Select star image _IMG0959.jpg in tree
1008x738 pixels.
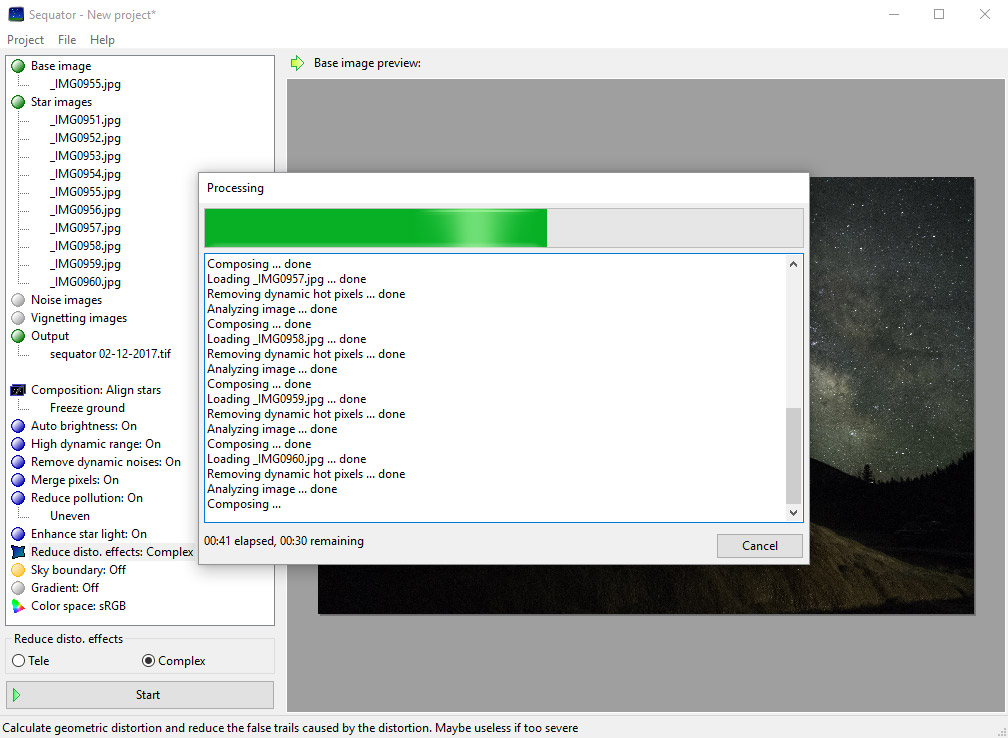[x=86, y=264]
